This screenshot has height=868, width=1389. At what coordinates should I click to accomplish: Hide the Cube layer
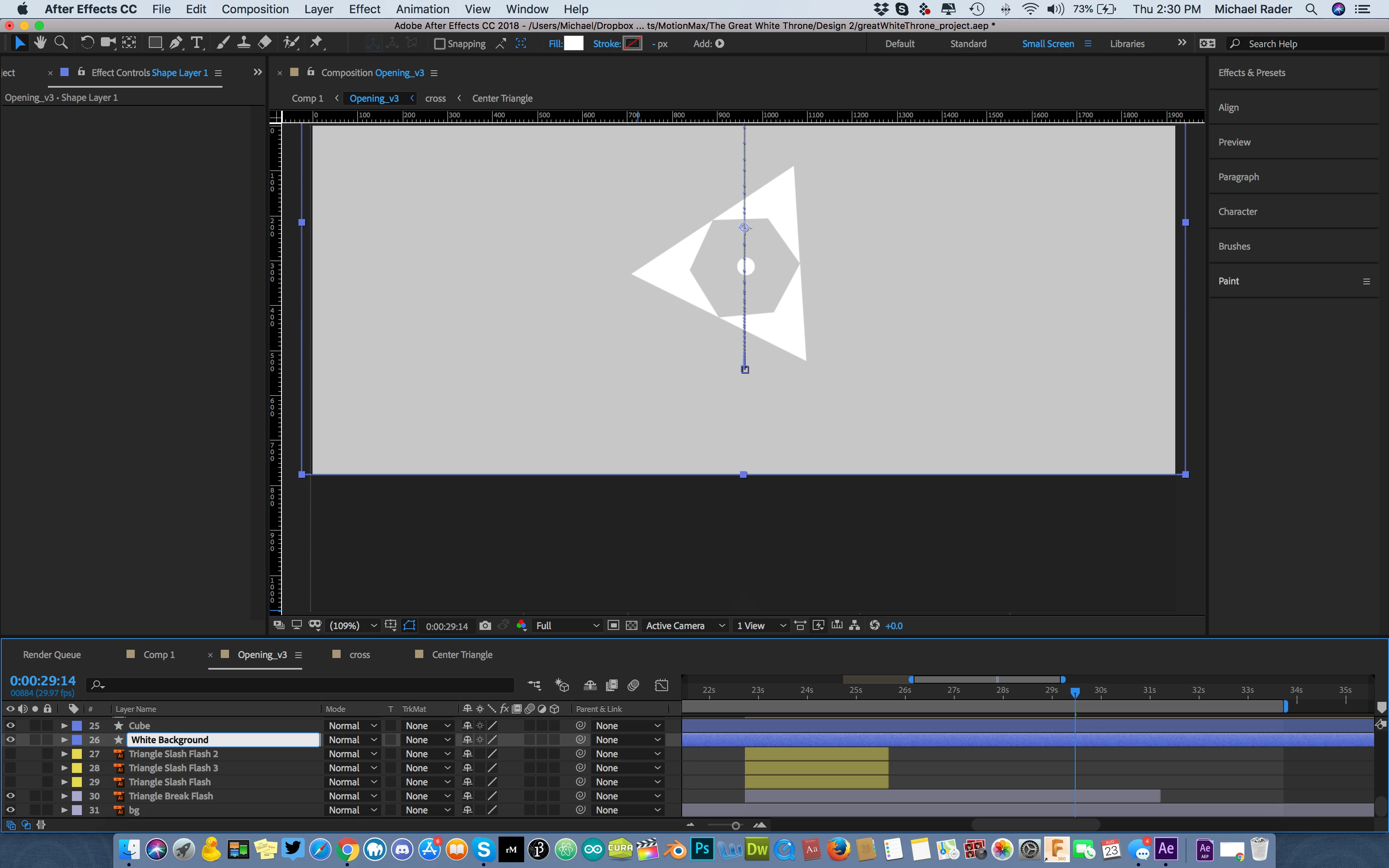[x=10, y=726]
